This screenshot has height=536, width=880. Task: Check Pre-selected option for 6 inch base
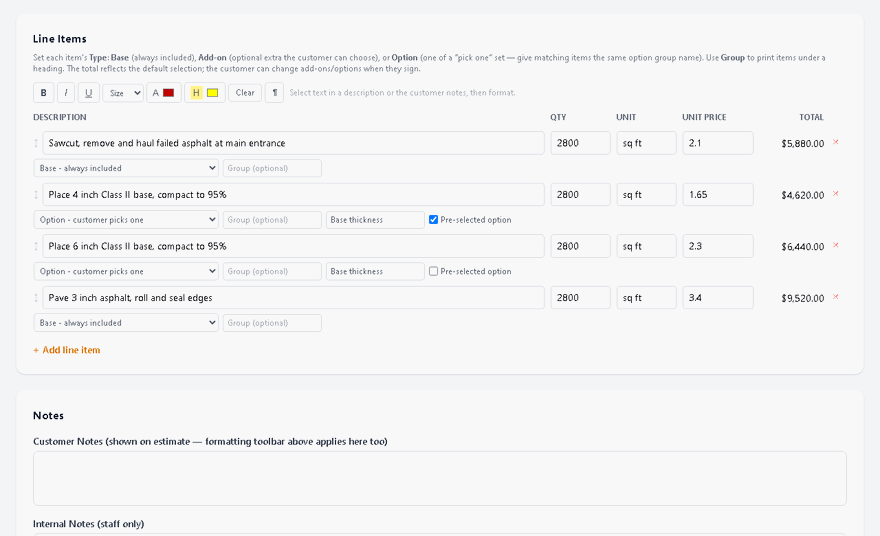433,271
